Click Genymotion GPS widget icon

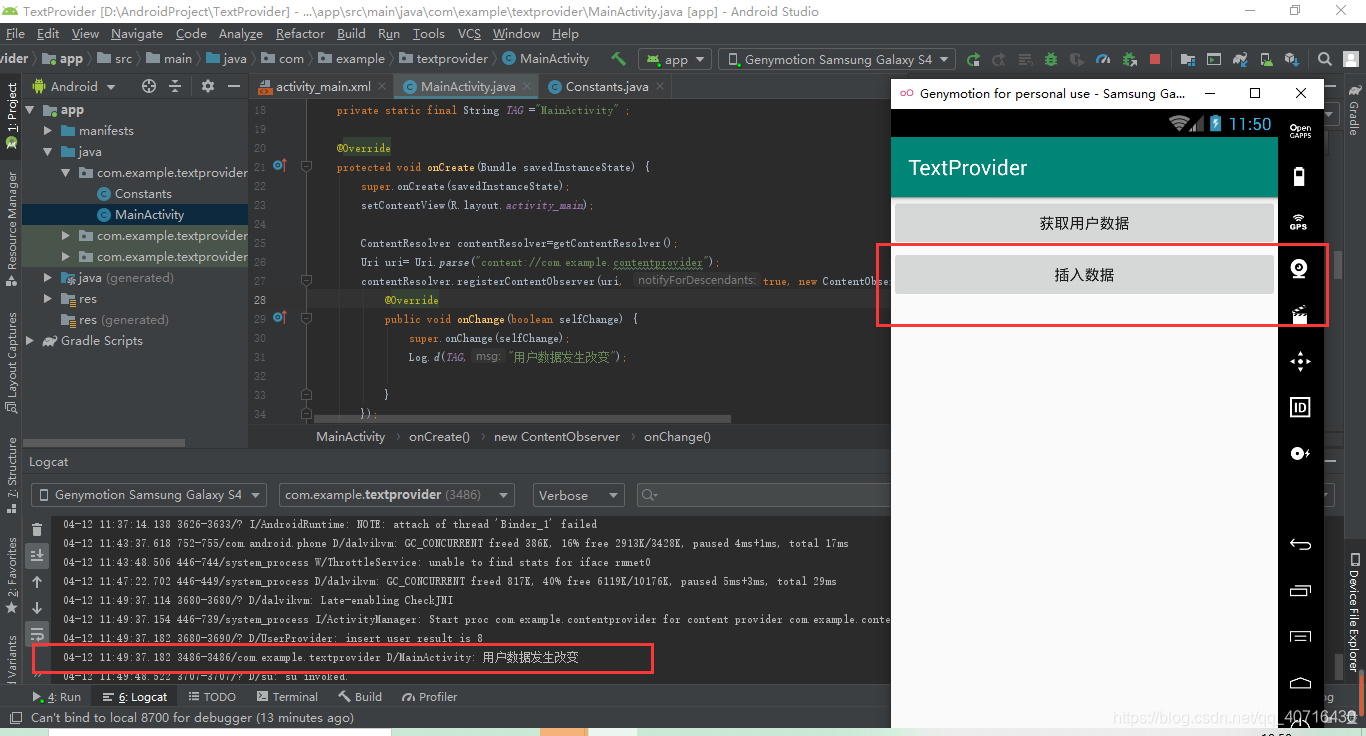1299,222
